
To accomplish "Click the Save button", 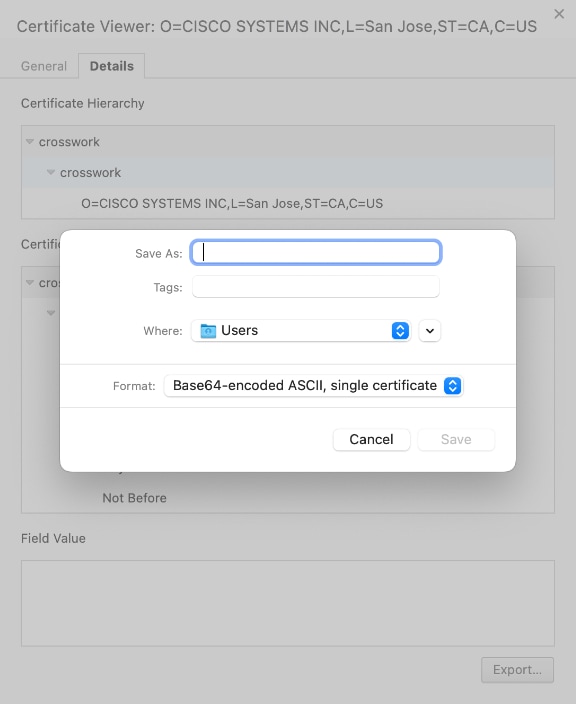I will pos(456,439).
